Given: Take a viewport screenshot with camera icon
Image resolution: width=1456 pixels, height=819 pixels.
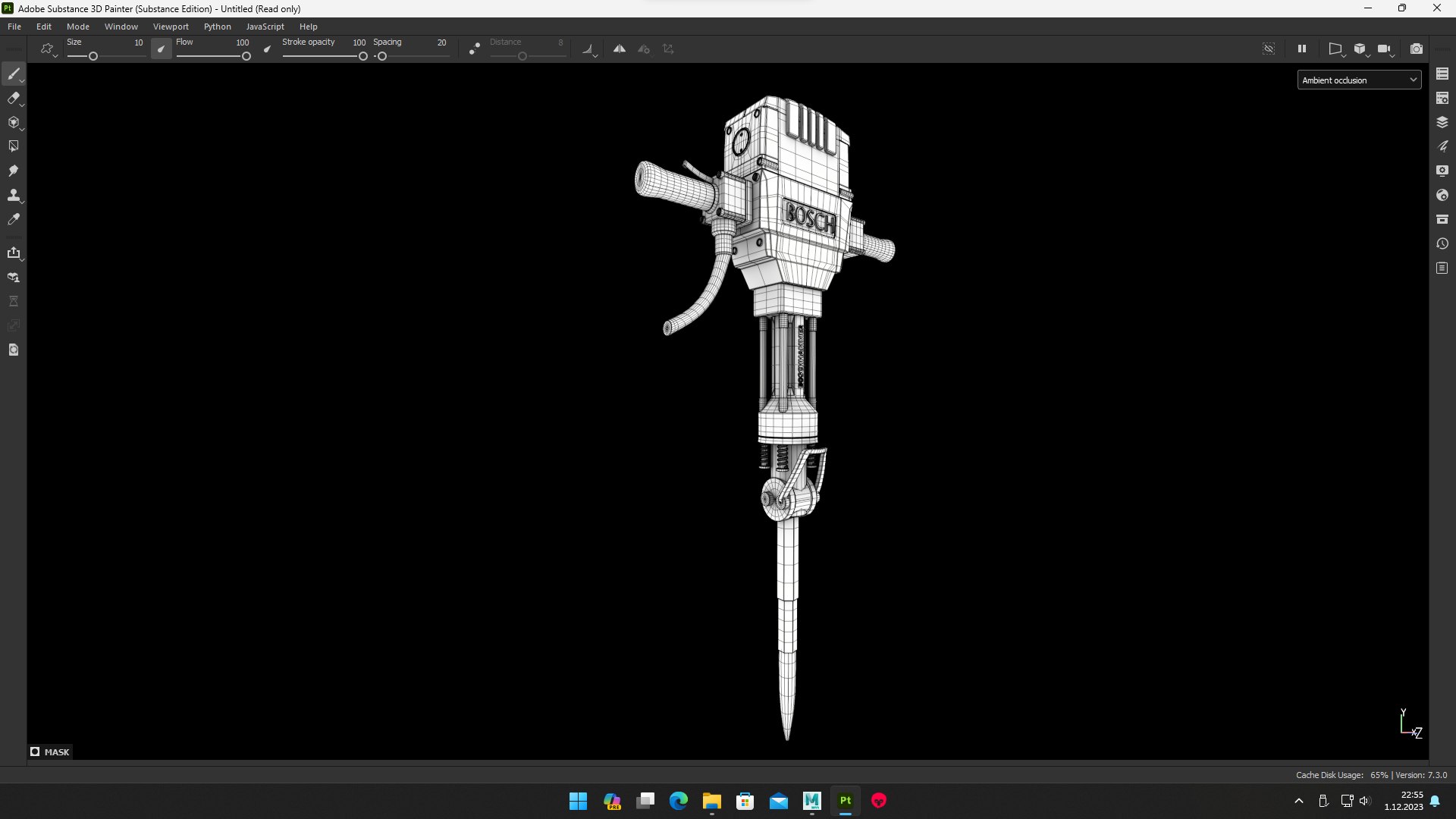Looking at the screenshot, I should click(x=1416, y=49).
